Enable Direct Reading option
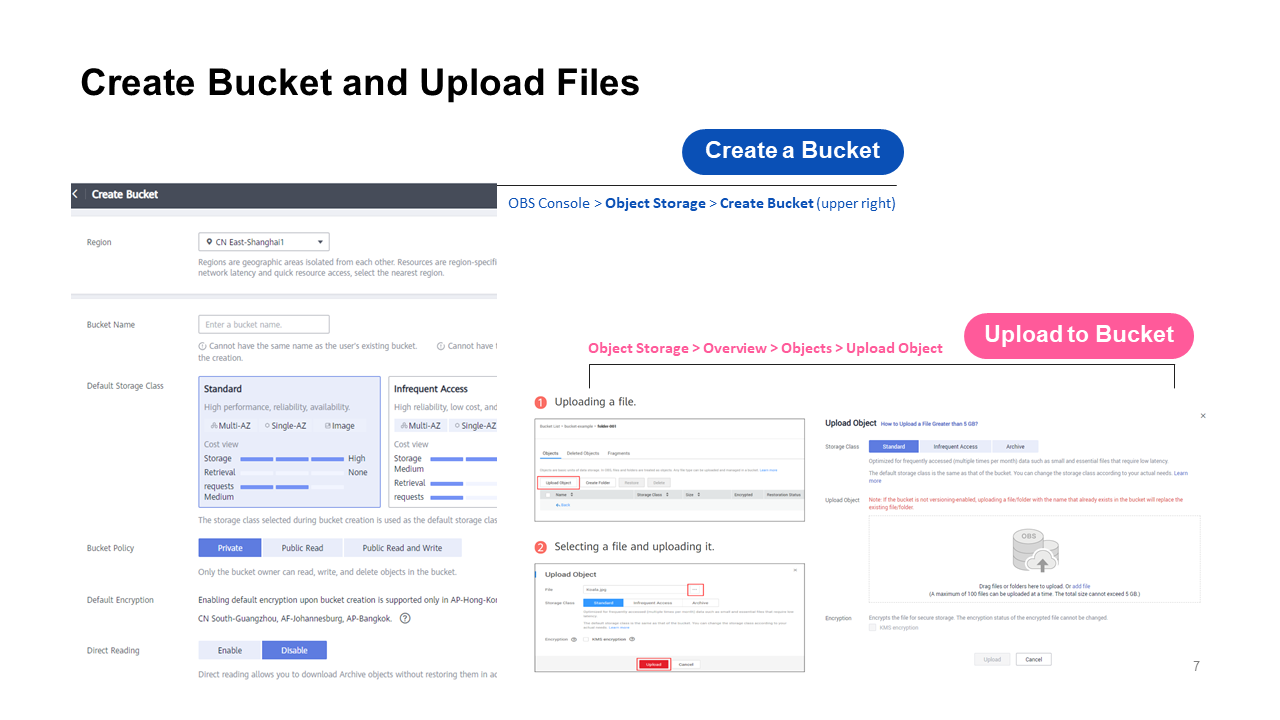 tap(230, 650)
